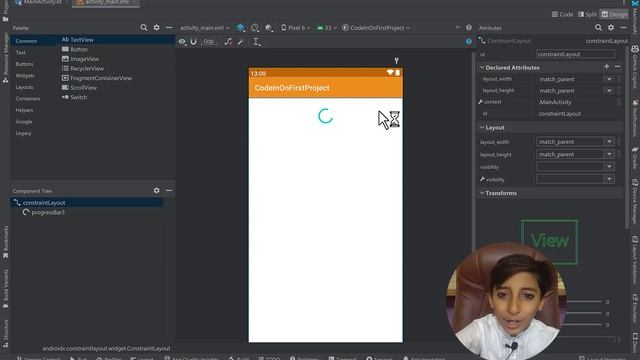The image size is (640, 360).
Task: Collapse Layout attributes section
Action: pos(482,127)
